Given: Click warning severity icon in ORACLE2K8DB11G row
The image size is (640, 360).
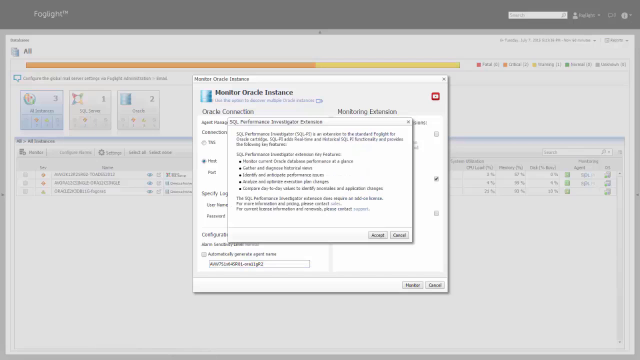Looking at the screenshot, I should click(x=43, y=191).
